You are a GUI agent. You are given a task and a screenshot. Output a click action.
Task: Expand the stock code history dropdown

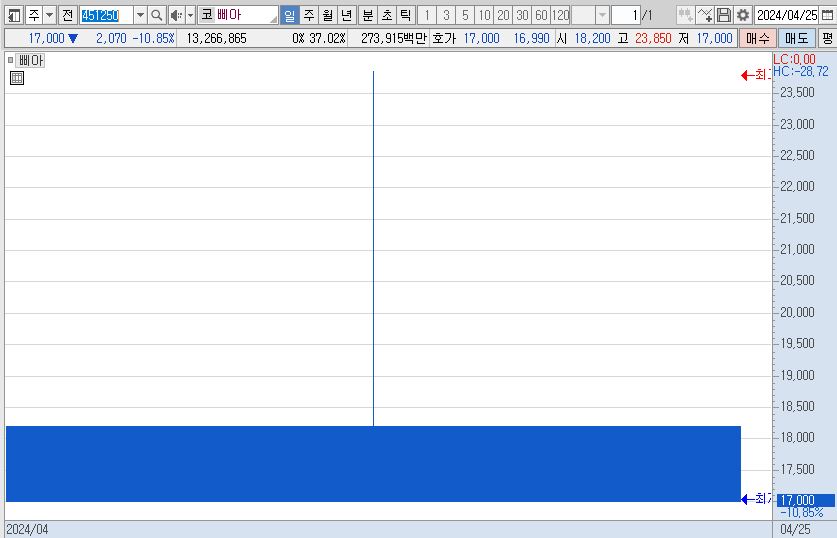click(x=140, y=15)
